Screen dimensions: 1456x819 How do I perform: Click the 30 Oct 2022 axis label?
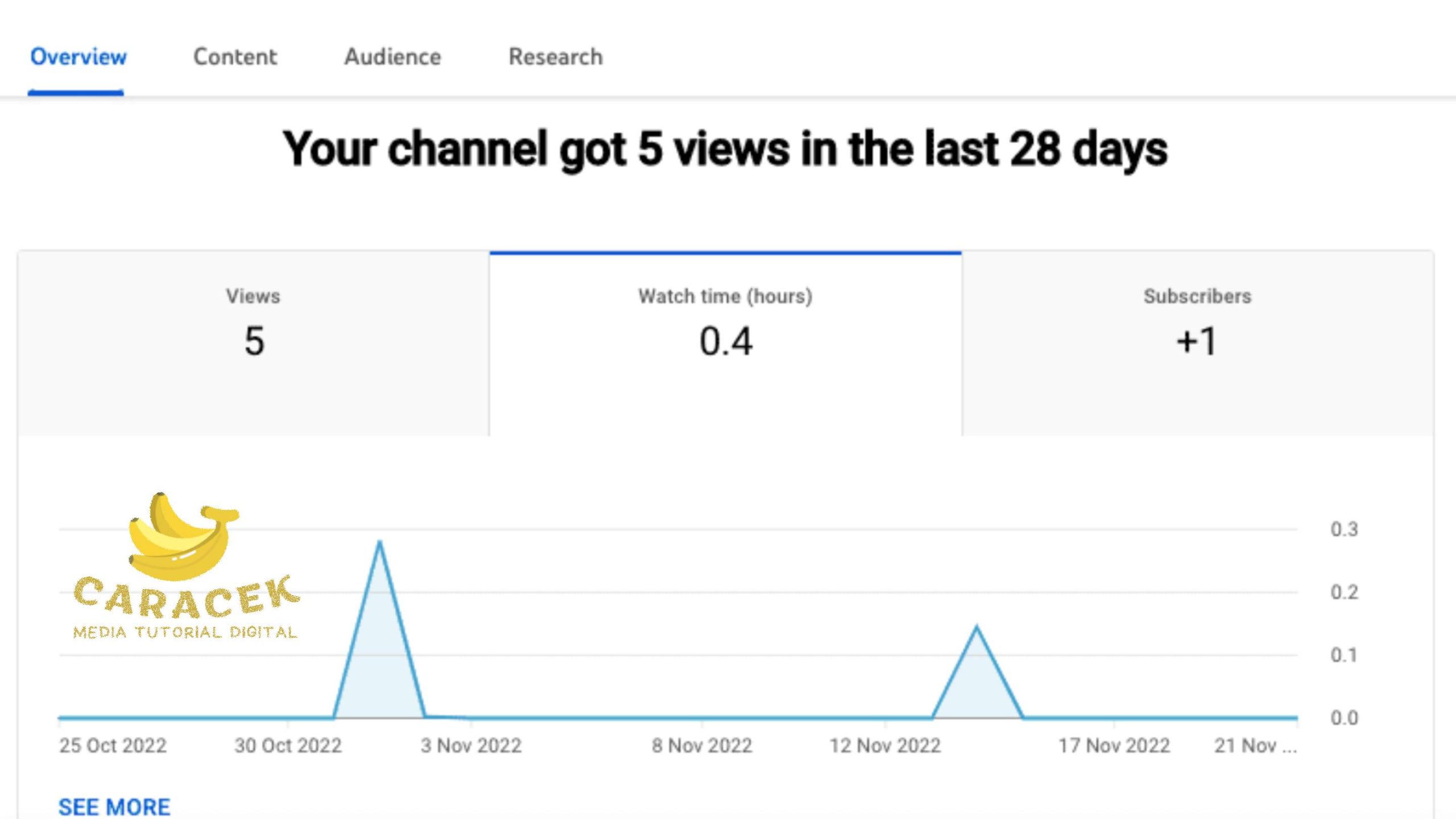point(288,745)
